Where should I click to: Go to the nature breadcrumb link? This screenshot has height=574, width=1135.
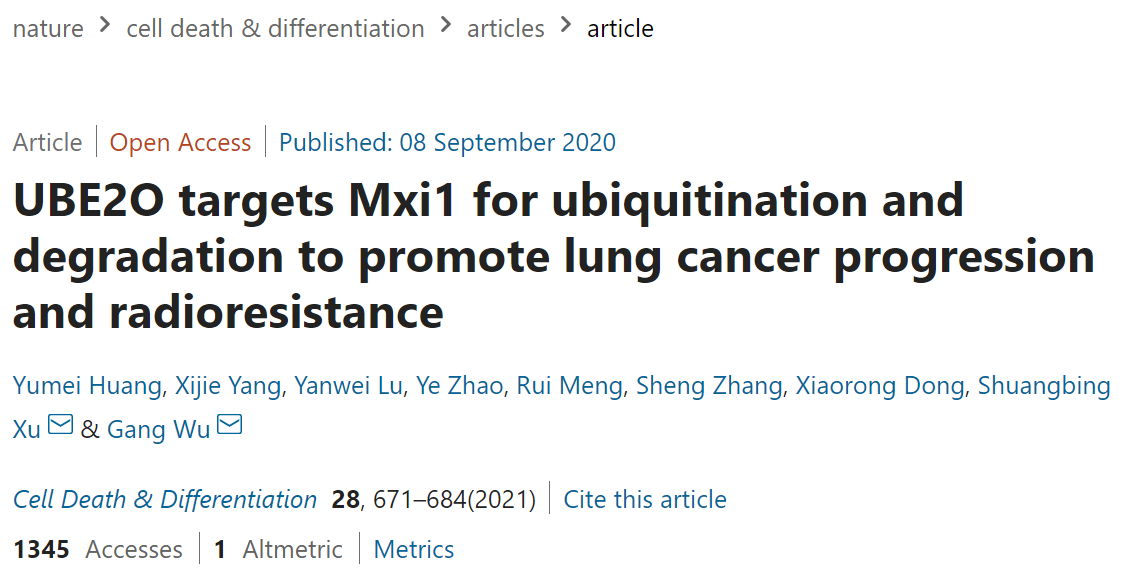pos(48,29)
